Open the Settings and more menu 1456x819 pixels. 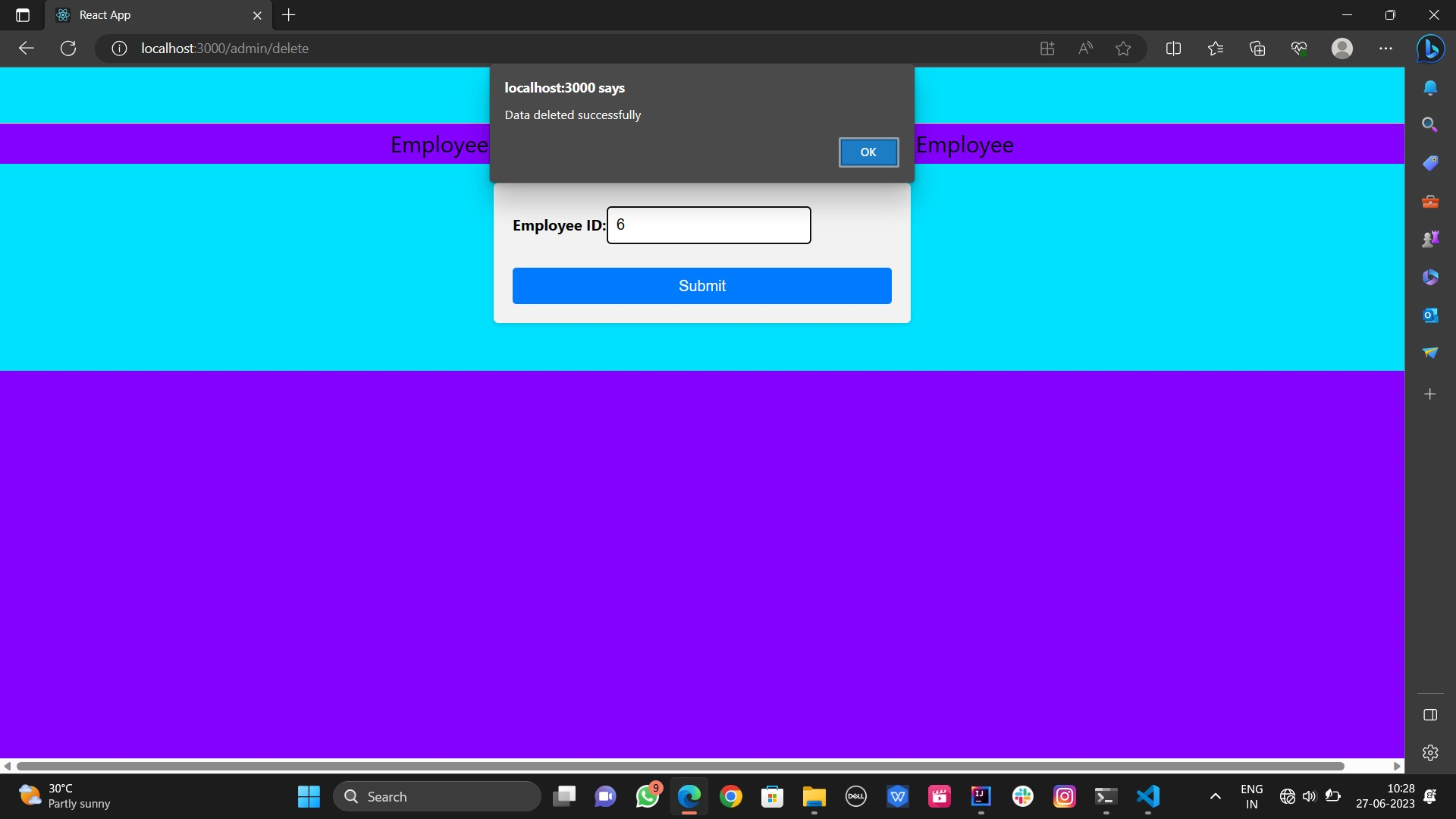click(1386, 48)
